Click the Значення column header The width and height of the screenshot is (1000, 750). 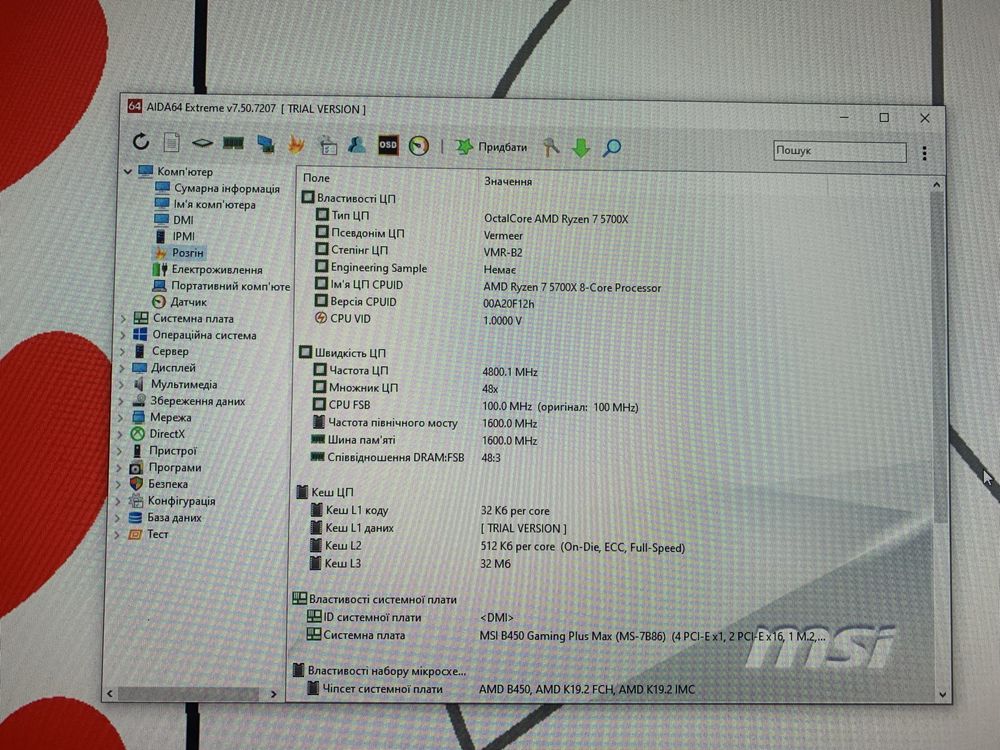point(508,181)
